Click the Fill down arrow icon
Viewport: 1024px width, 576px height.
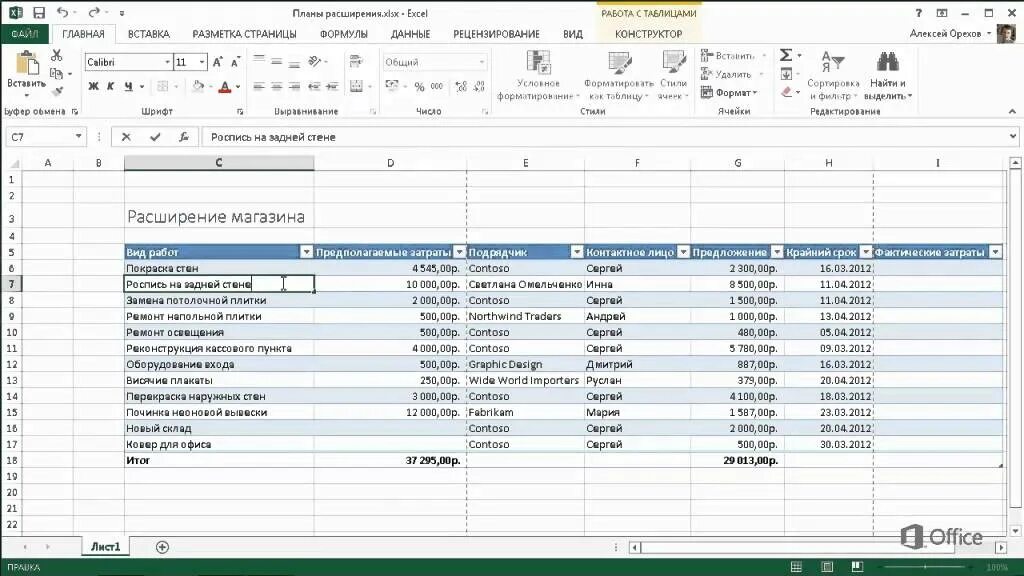pyautogui.click(x=786, y=74)
